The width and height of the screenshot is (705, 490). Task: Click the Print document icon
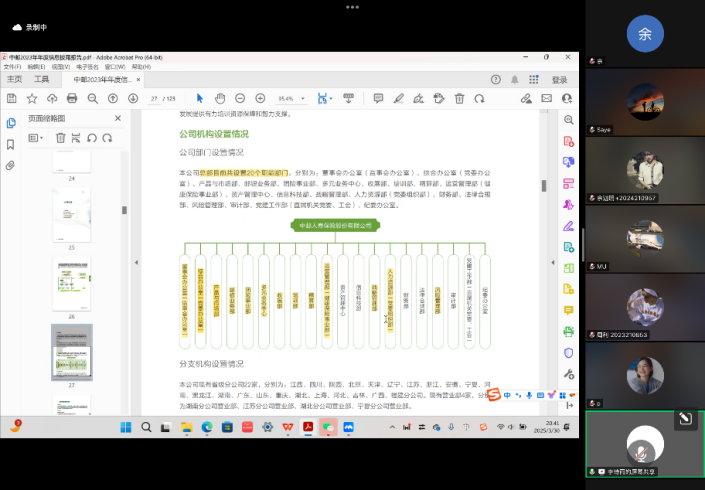pyautogui.click(x=72, y=98)
